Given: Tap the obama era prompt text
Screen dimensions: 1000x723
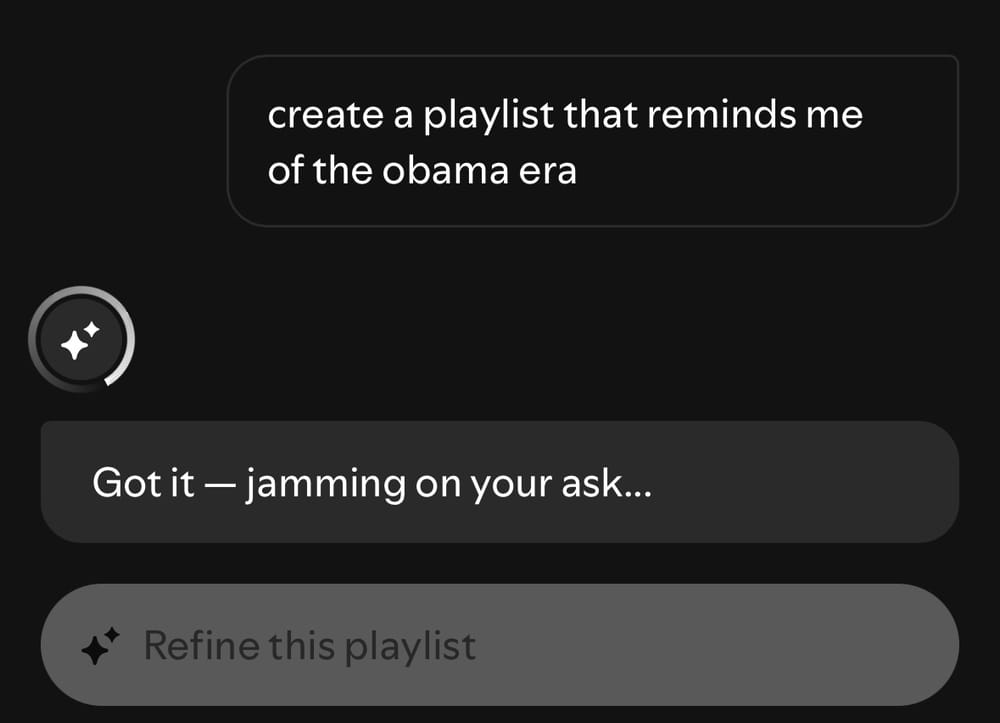Looking at the screenshot, I should click(420, 169).
